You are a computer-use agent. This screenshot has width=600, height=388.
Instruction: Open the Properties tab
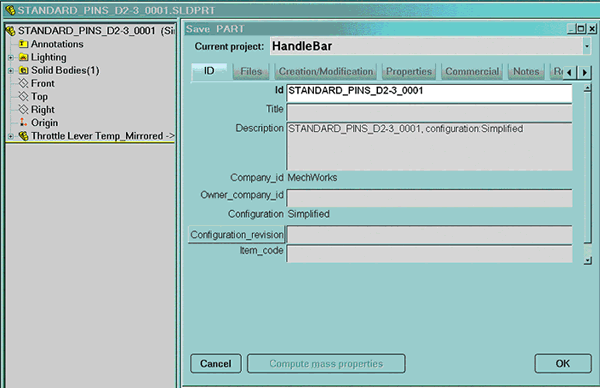[409, 72]
